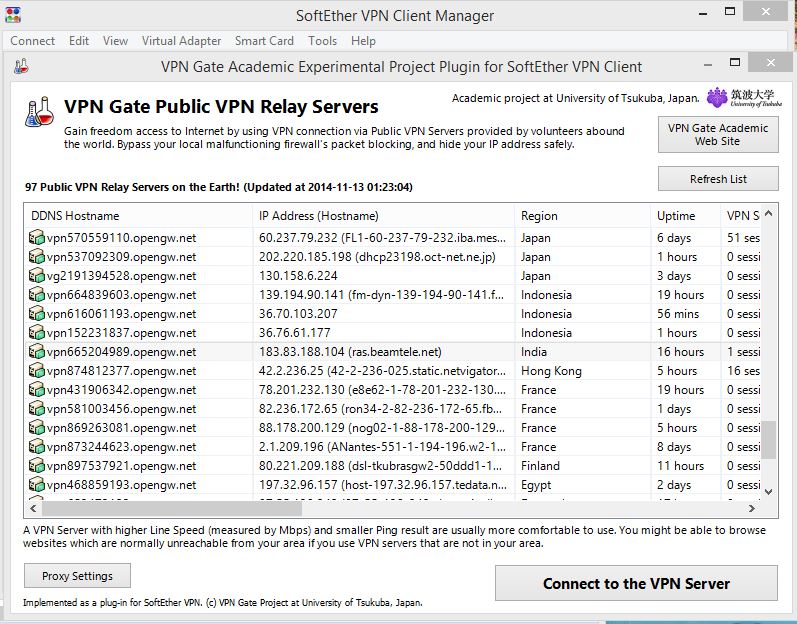Open the Connect menu
Viewport: 797px width, 624px height.
[x=32, y=41]
